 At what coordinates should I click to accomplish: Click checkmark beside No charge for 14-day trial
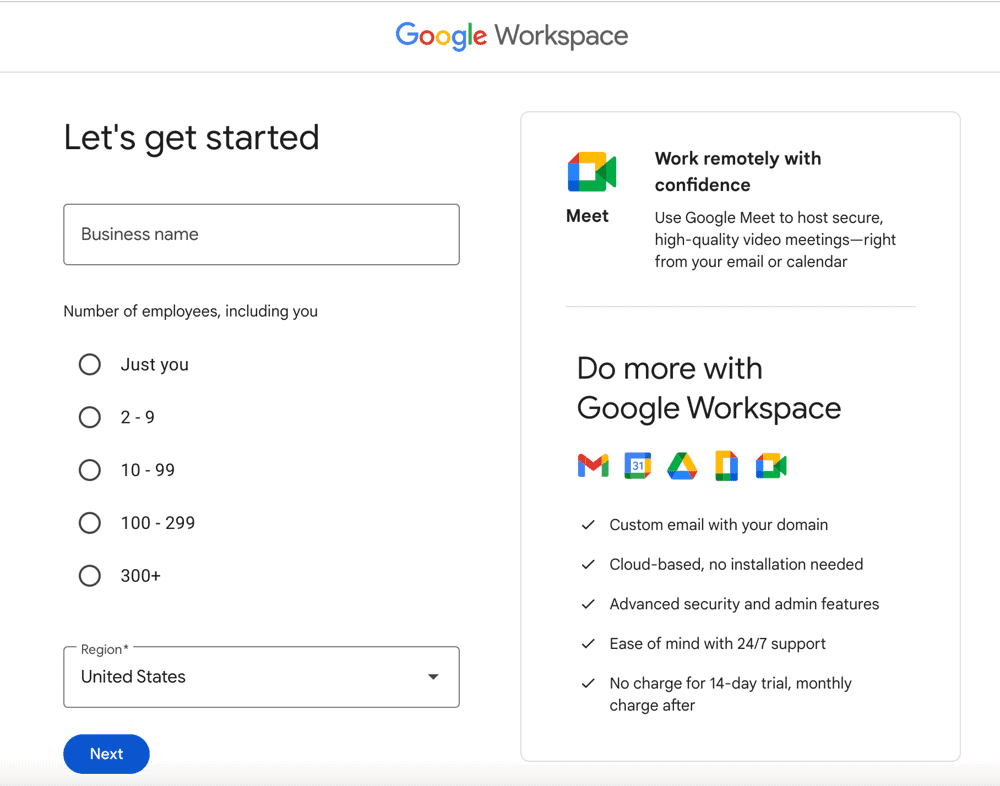[588, 683]
